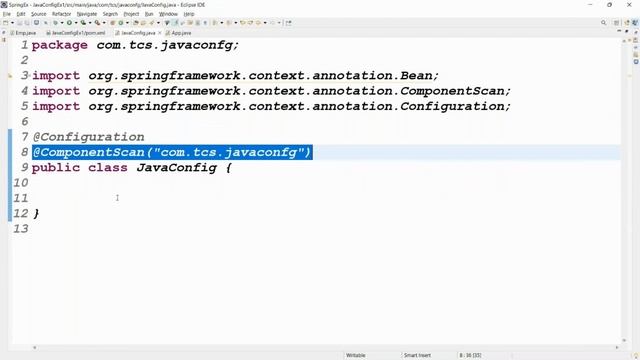This screenshot has width=640, height=360.
Task: Expand the Coverage dropdown arrow
Action: (90, 23)
